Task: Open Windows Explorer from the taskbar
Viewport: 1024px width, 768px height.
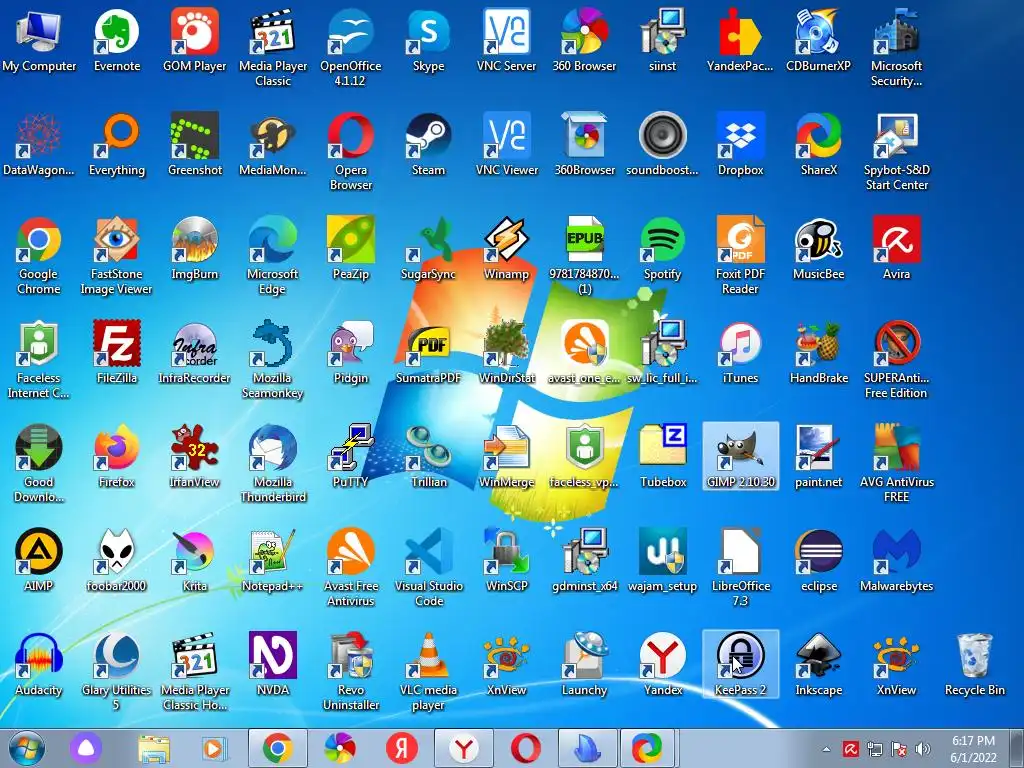Action: click(153, 748)
